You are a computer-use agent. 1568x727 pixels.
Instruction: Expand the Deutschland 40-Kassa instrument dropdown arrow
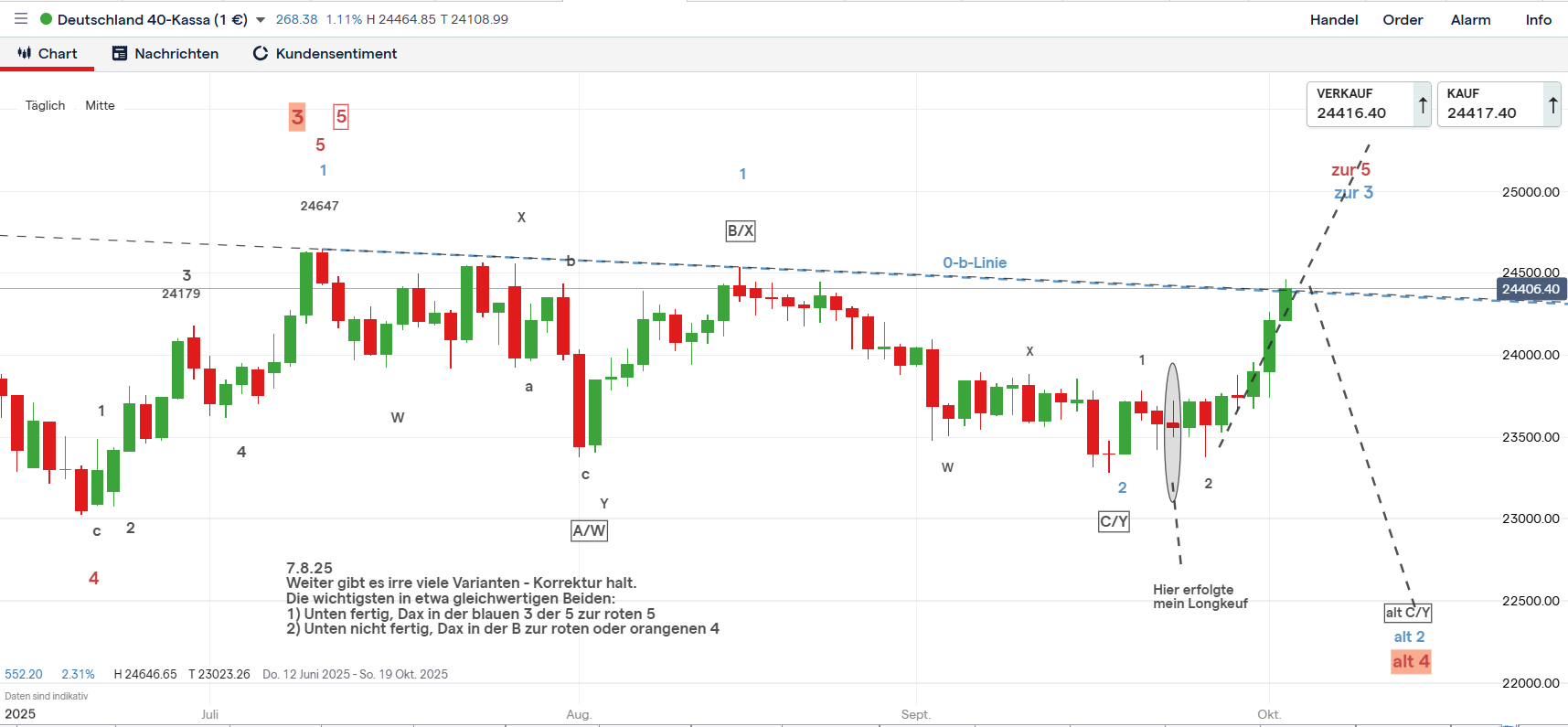point(261,20)
